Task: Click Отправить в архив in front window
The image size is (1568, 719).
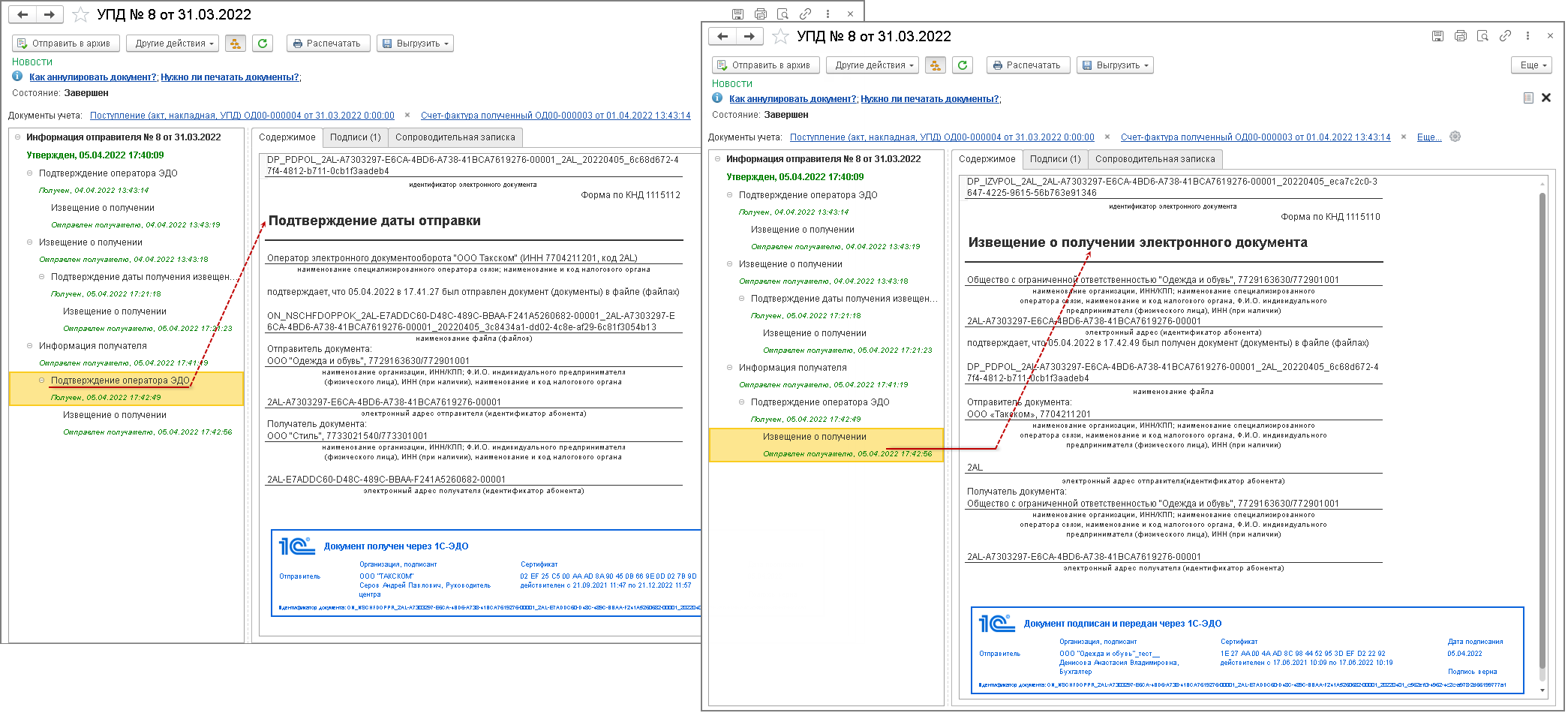Action: 765,65
